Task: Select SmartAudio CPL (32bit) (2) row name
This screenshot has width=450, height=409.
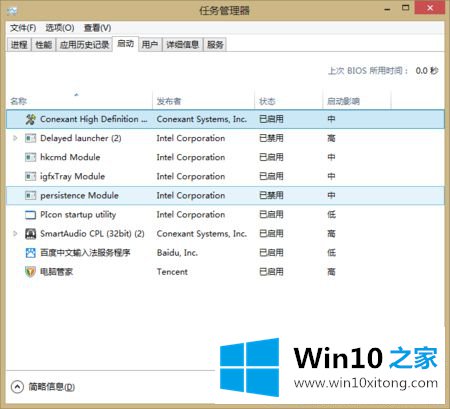Action: (x=92, y=234)
